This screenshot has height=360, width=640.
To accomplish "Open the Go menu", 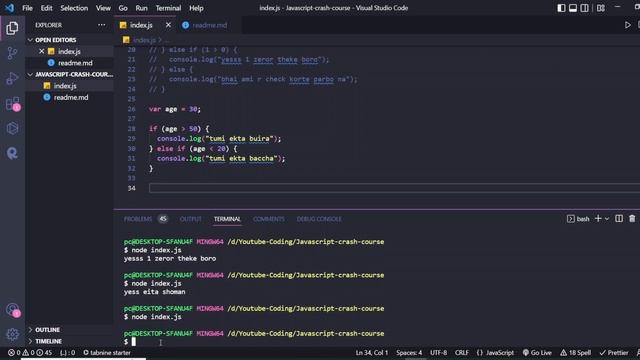I will coord(123,8).
